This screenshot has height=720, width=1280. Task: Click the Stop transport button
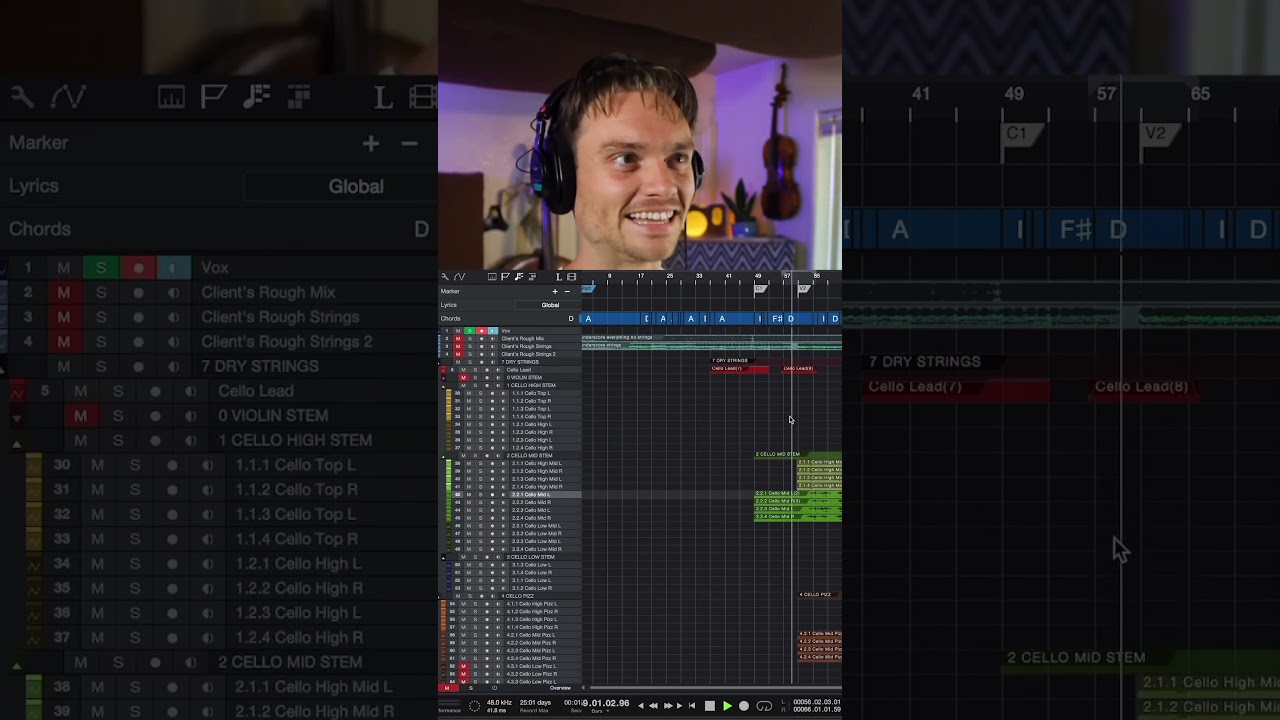[x=710, y=706]
